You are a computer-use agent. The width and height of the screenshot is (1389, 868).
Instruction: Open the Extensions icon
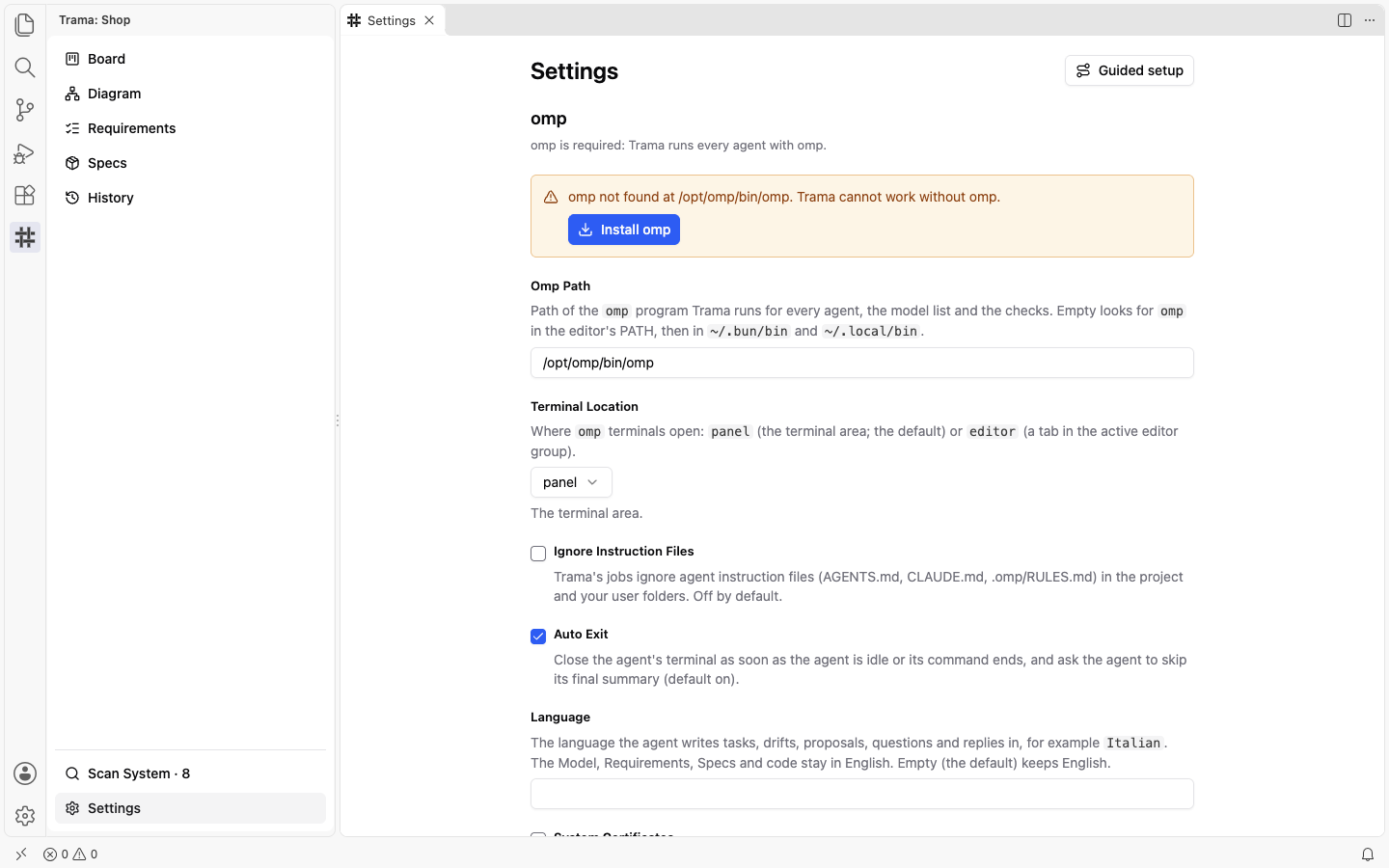pyautogui.click(x=25, y=195)
